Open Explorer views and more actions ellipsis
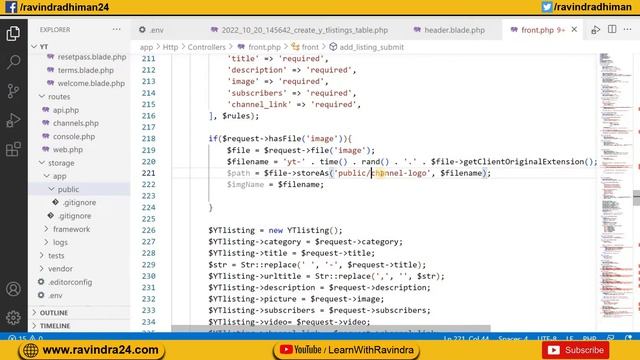 pos(117,29)
